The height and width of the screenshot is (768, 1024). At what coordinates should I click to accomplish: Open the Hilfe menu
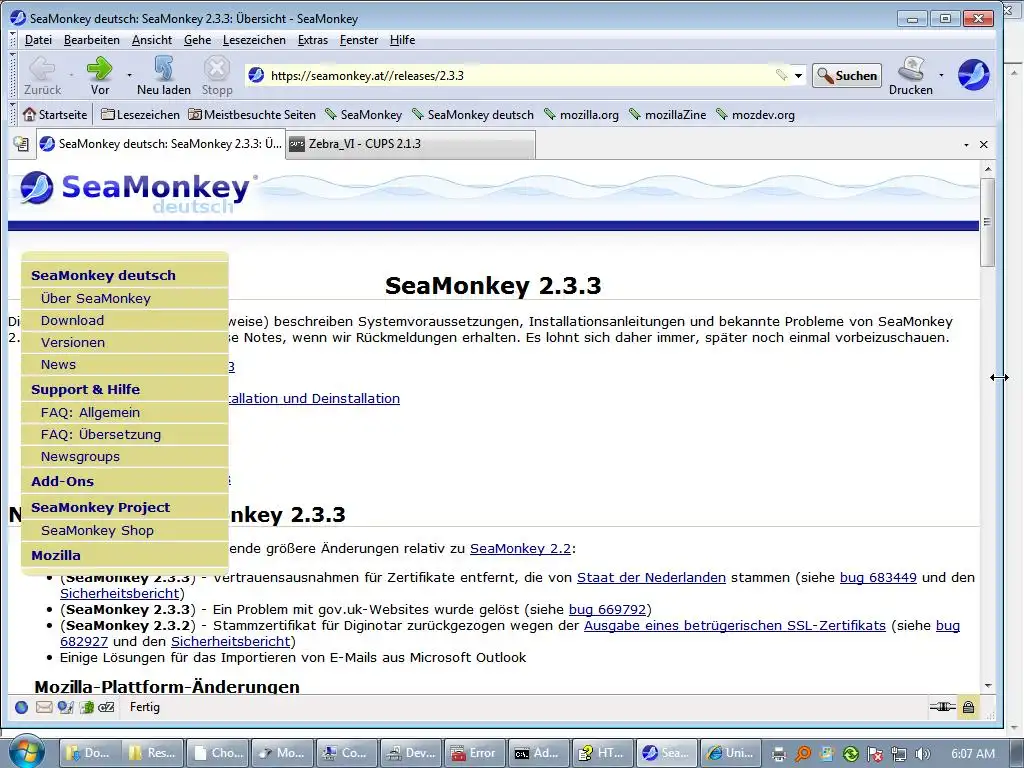coord(402,40)
